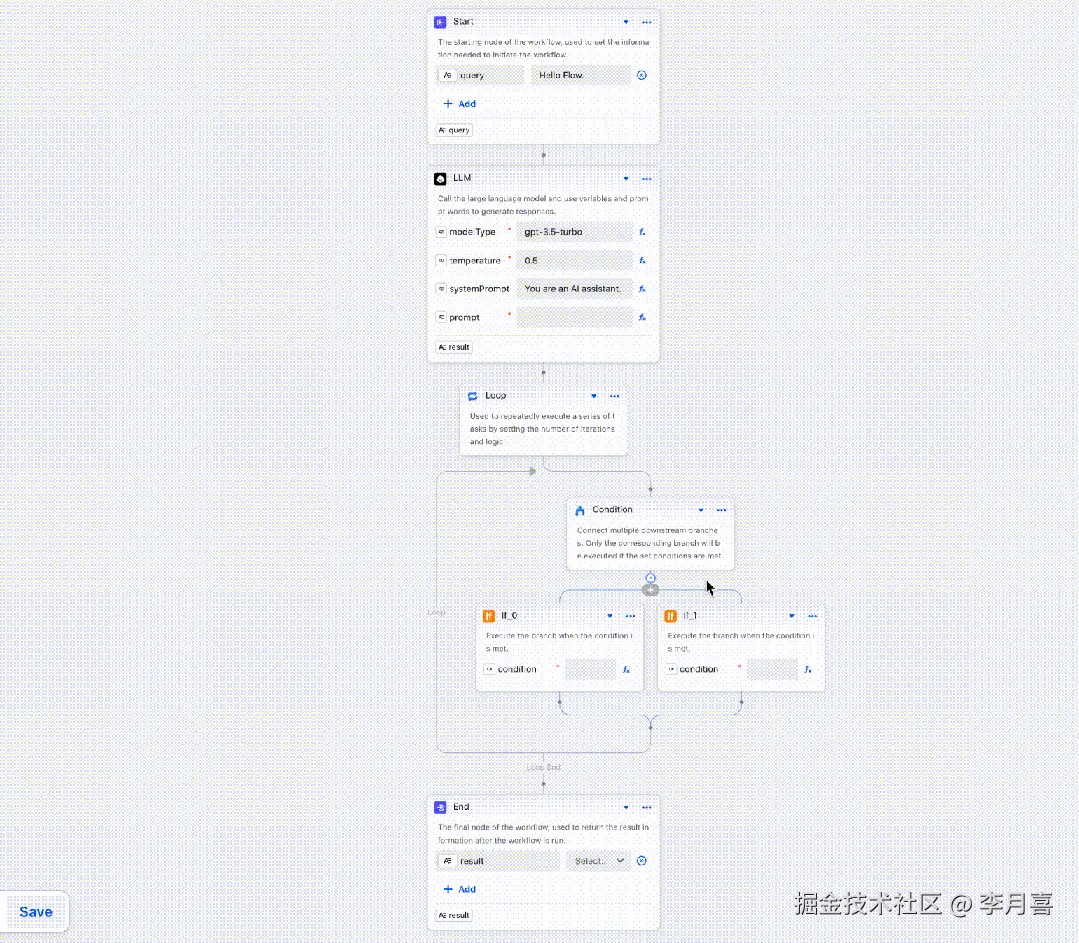This screenshot has height=943, width=1079.
Task: Click the orange If_0 branch icon
Action: (x=489, y=616)
